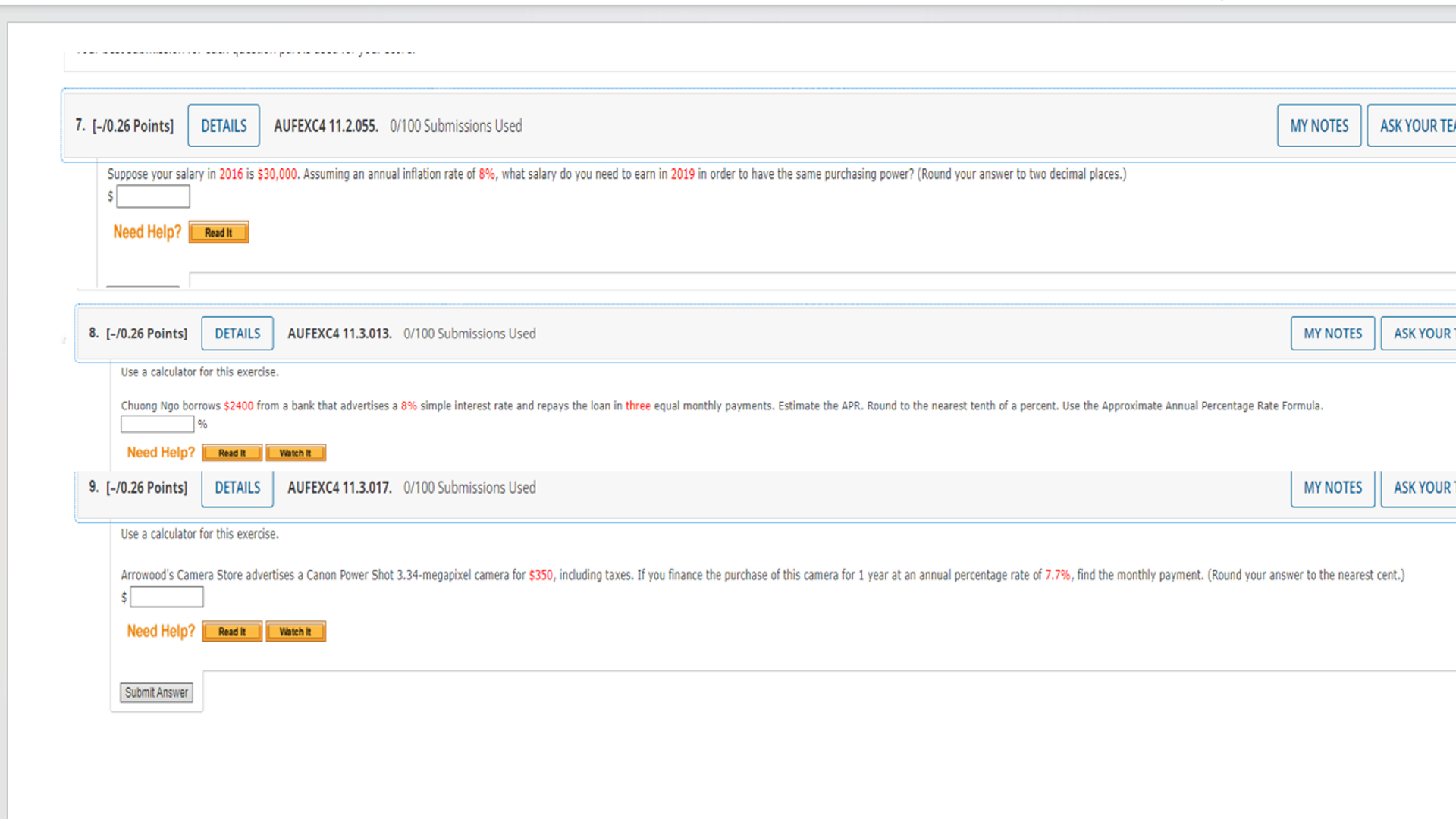Click the Need Help label on question 7

tap(146, 231)
